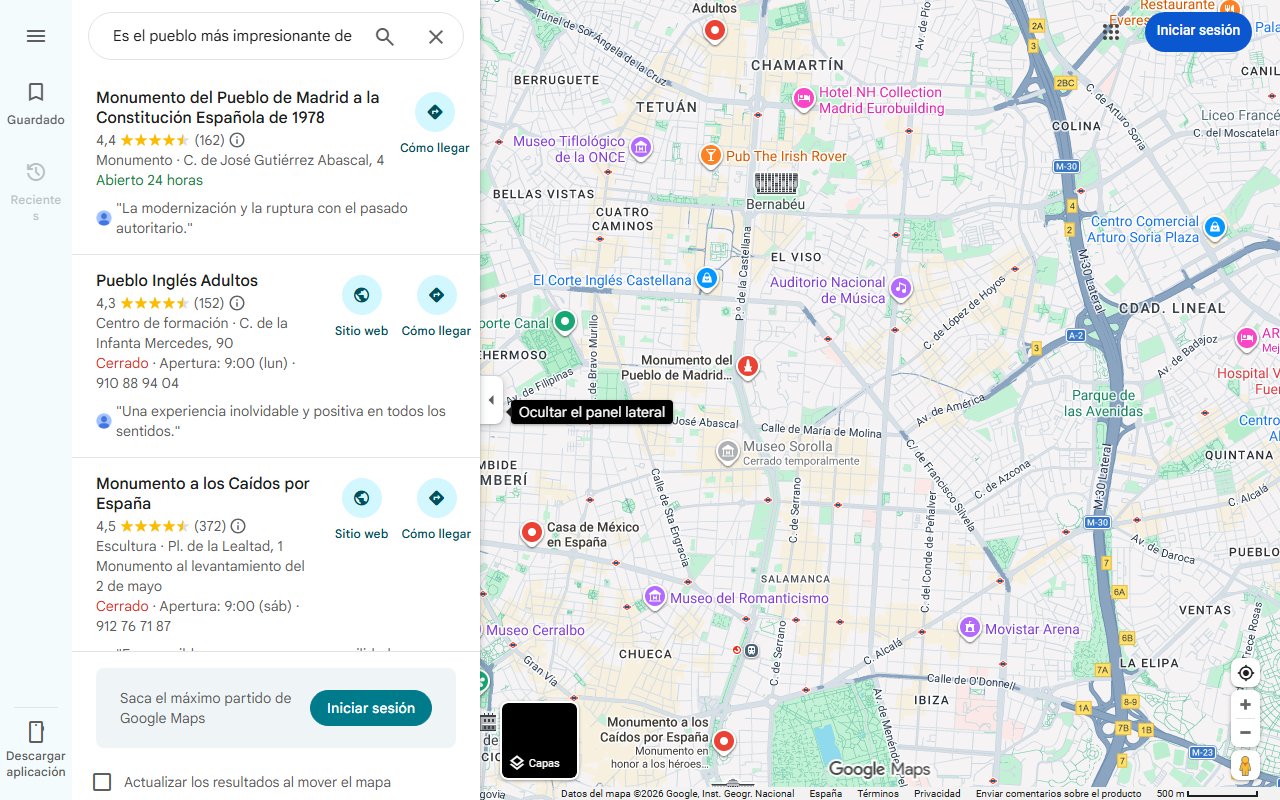This screenshot has height=800, width=1280.
Task: Sign in via top-right Iniciar sesión button
Action: (1197, 31)
